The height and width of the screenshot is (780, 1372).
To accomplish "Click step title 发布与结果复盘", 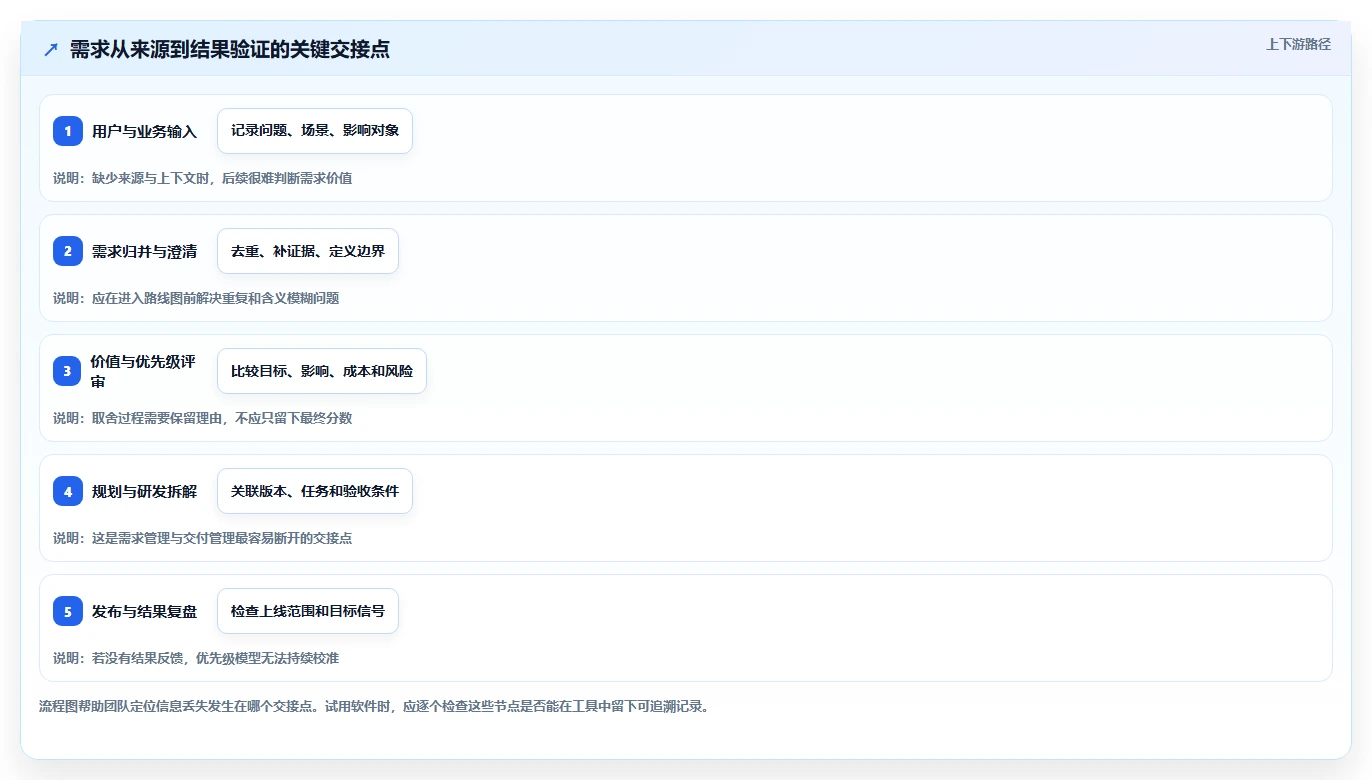I will [144, 611].
